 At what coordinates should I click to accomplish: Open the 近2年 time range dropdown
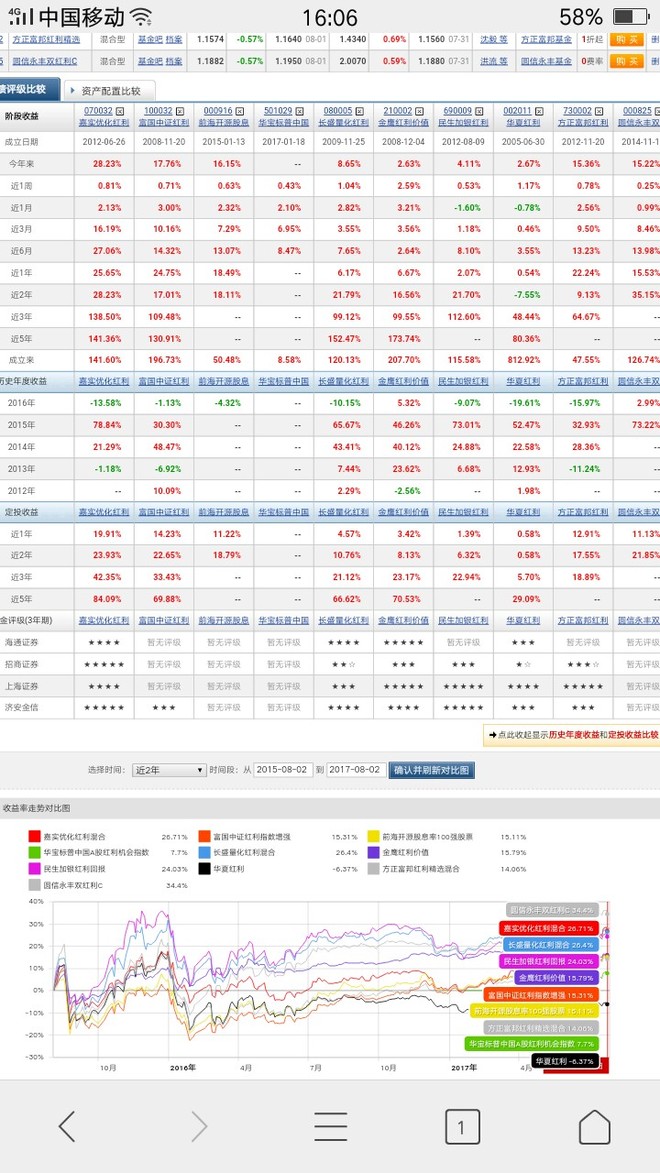pos(169,770)
